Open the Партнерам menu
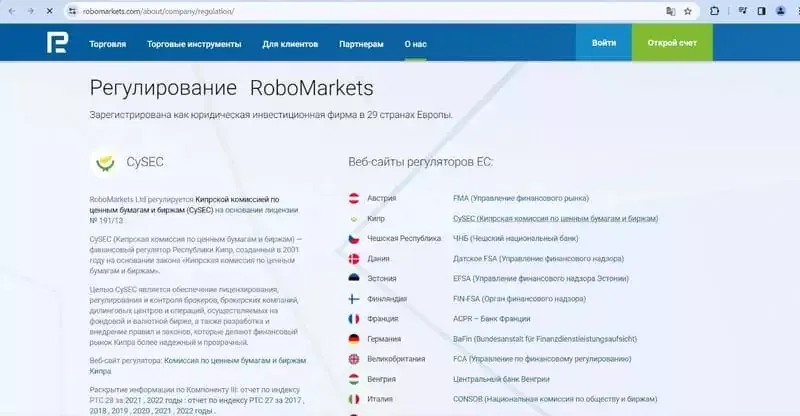The width and height of the screenshot is (800, 416). click(x=361, y=44)
